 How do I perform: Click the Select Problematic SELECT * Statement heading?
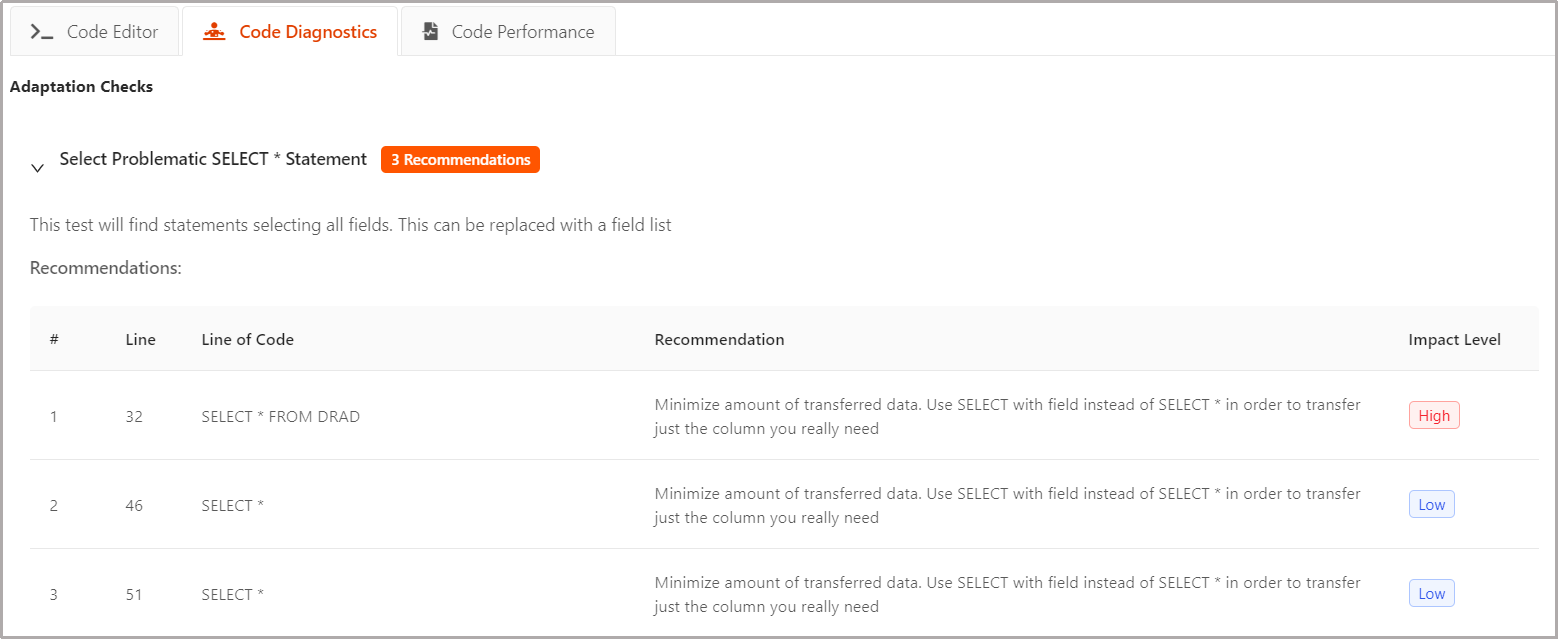point(213,159)
